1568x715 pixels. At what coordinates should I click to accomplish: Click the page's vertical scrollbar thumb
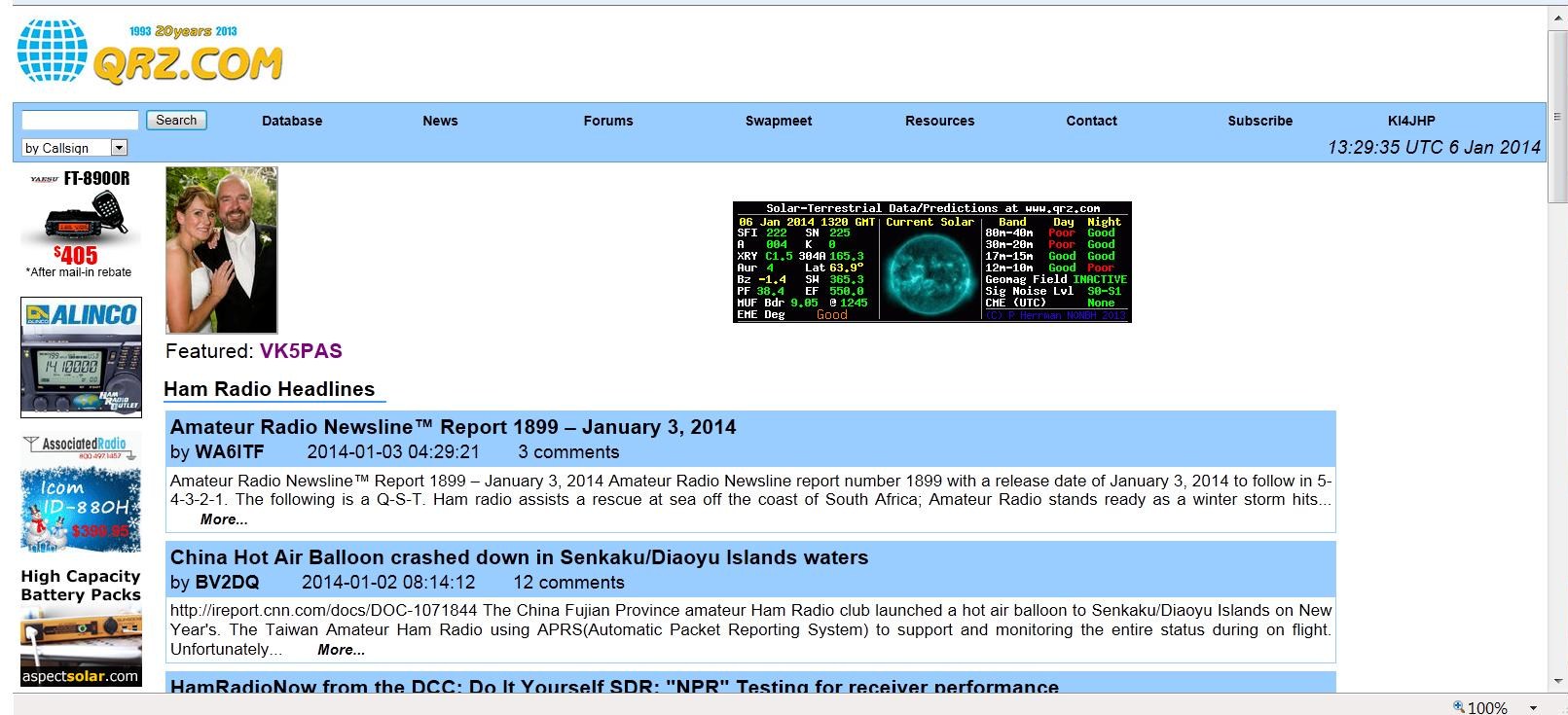pos(1557,117)
